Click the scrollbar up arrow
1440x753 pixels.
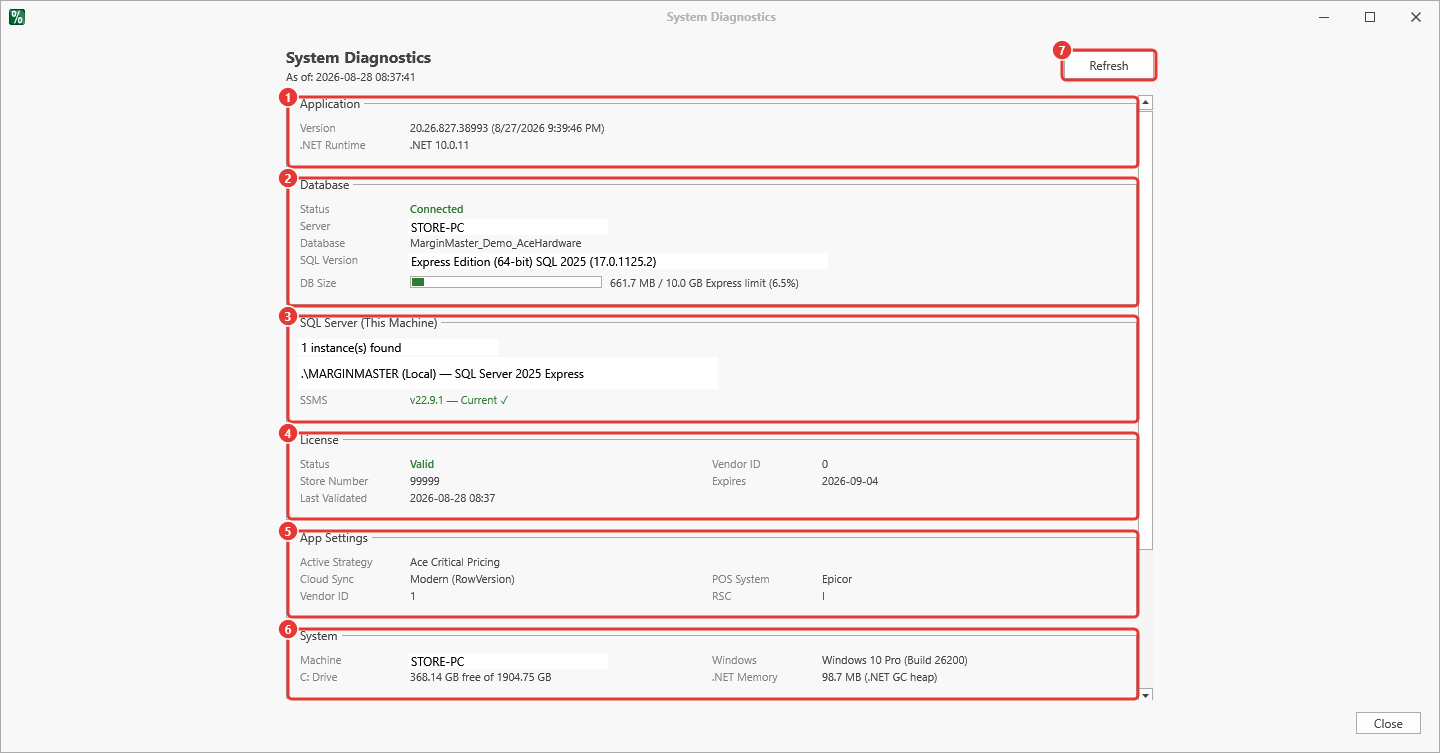[1146, 103]
